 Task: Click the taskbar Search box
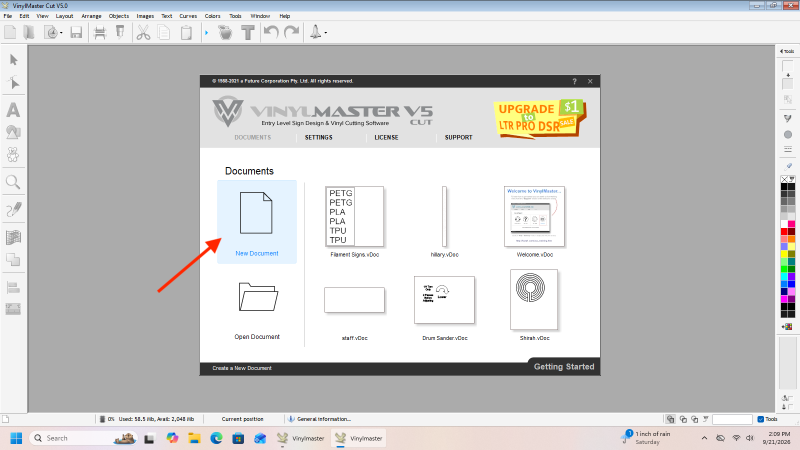coord(84,438)
